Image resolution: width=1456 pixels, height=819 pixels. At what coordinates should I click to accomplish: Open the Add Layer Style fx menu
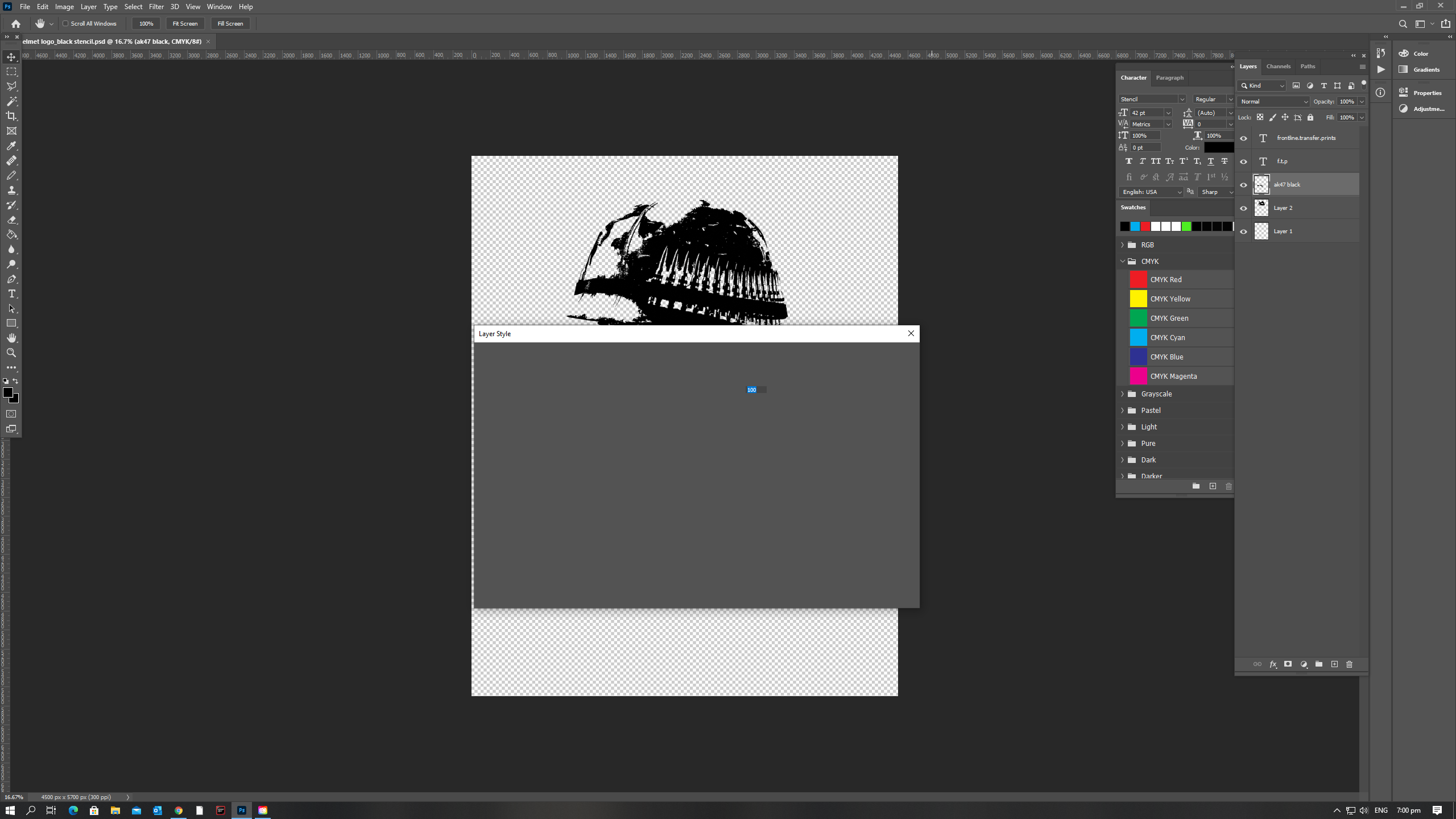point(1273,664)
